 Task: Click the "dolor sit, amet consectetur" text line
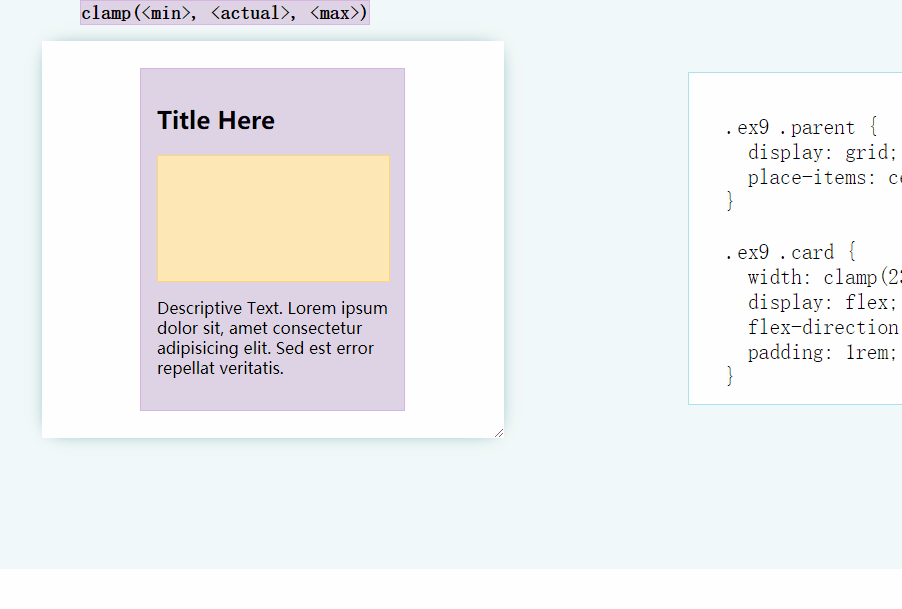pyautogui.click(x=259, y=328)
